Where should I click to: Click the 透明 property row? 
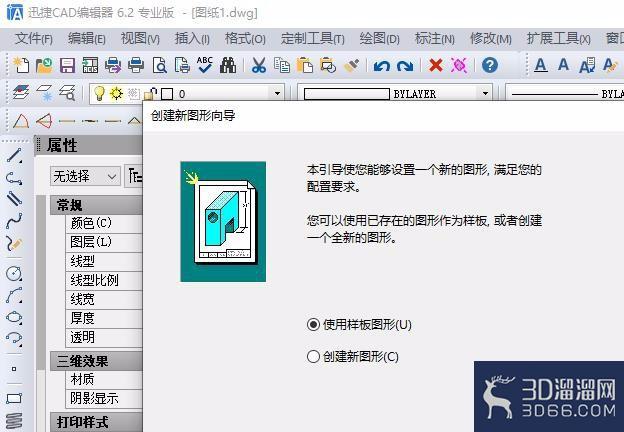(x=103, y=337)
